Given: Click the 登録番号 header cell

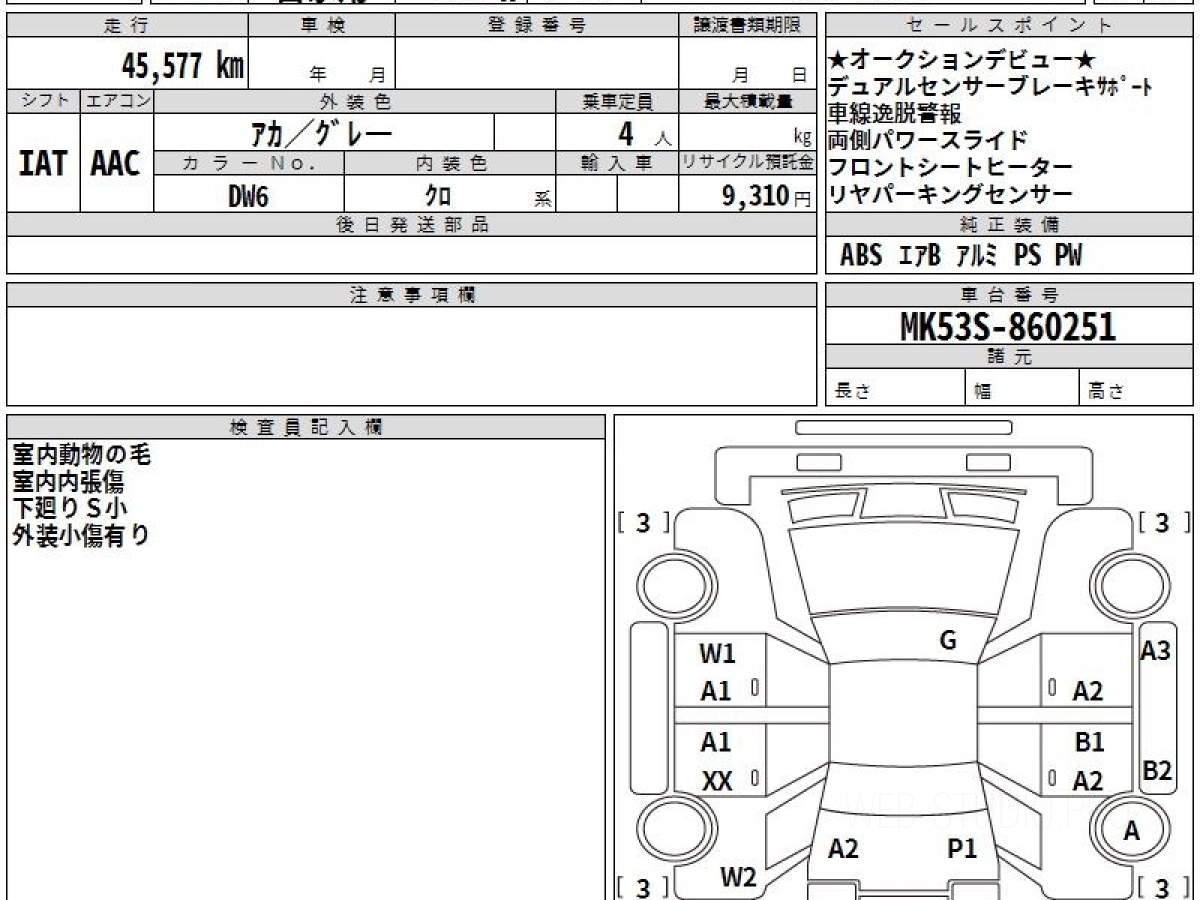Looking at the screenshot, I should click(536, 26).
